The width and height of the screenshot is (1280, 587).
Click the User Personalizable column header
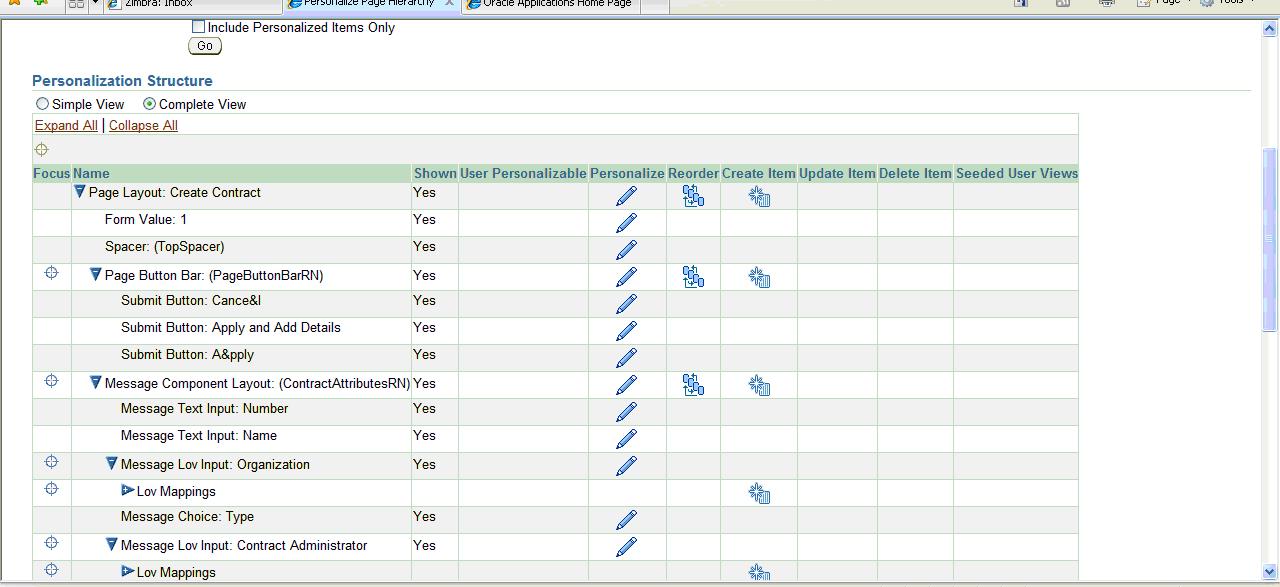(x=523, y=173)
